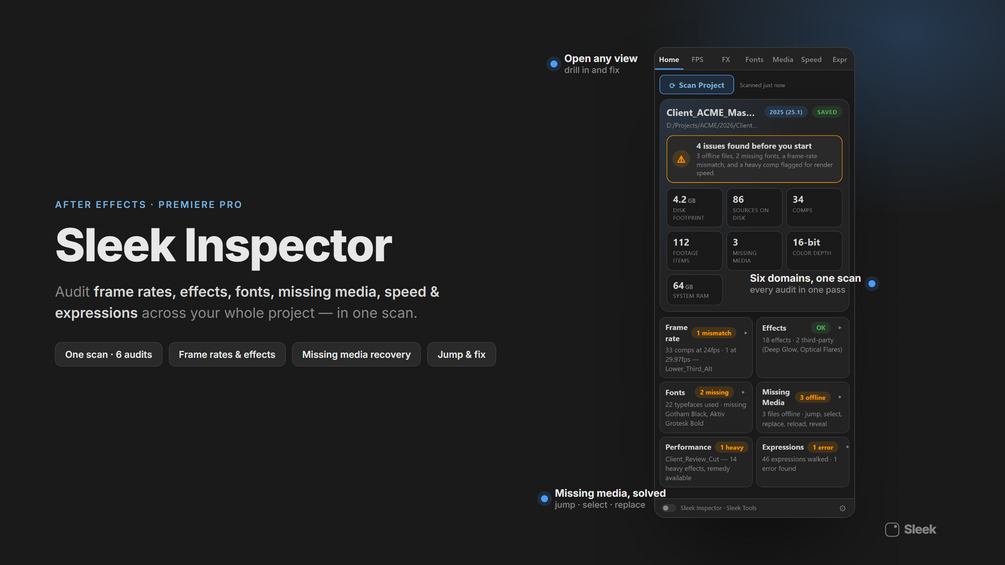Click the Jump & fix pill
Viewport: 1005px width, 565px height.
[x=461, y=354]
